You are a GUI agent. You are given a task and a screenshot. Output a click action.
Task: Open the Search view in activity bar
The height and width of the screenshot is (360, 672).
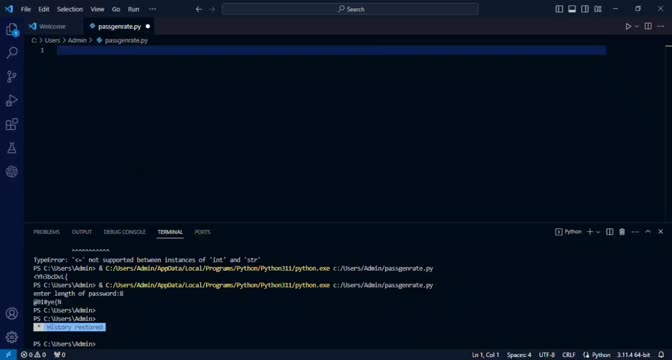point(12,53)
